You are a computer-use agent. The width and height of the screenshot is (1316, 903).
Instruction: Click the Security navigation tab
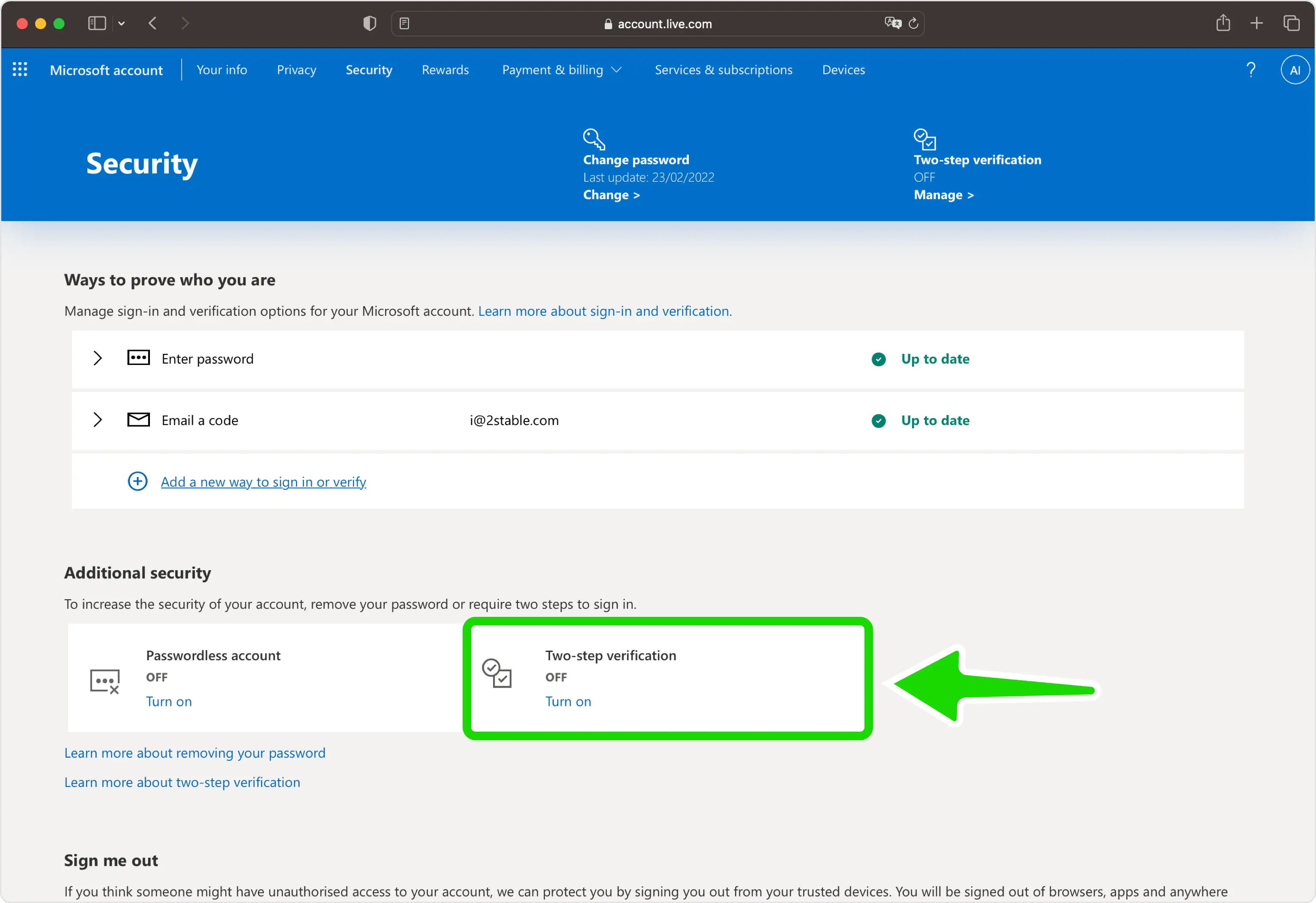coord(369,69)
